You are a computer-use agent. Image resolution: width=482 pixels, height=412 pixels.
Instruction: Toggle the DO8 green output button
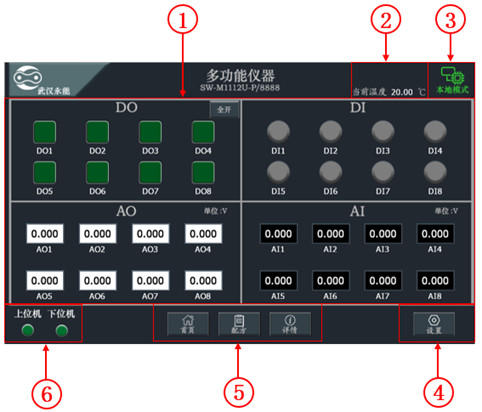tap(203, 172)
